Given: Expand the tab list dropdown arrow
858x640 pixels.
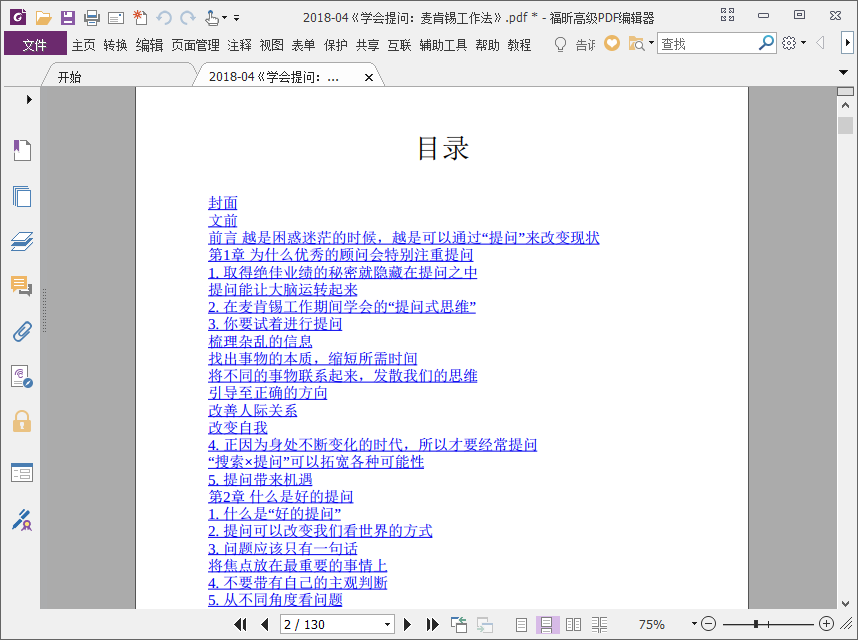Looking at the screenshot, I should pyautogui.click(x=843, y=72).
